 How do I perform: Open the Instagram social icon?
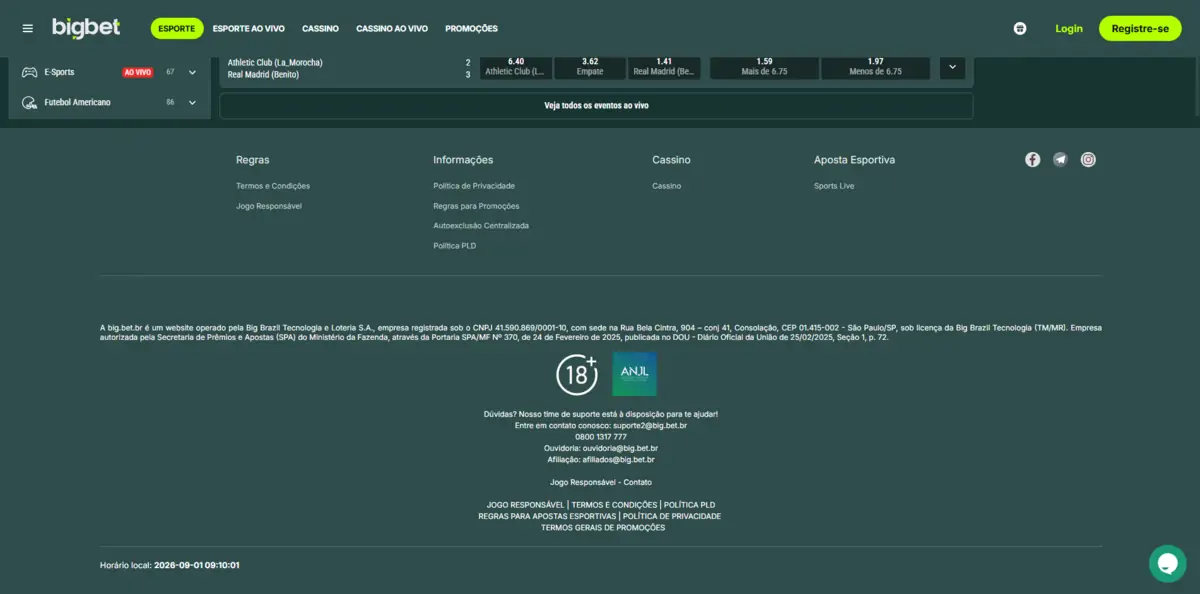point(1088,159)
